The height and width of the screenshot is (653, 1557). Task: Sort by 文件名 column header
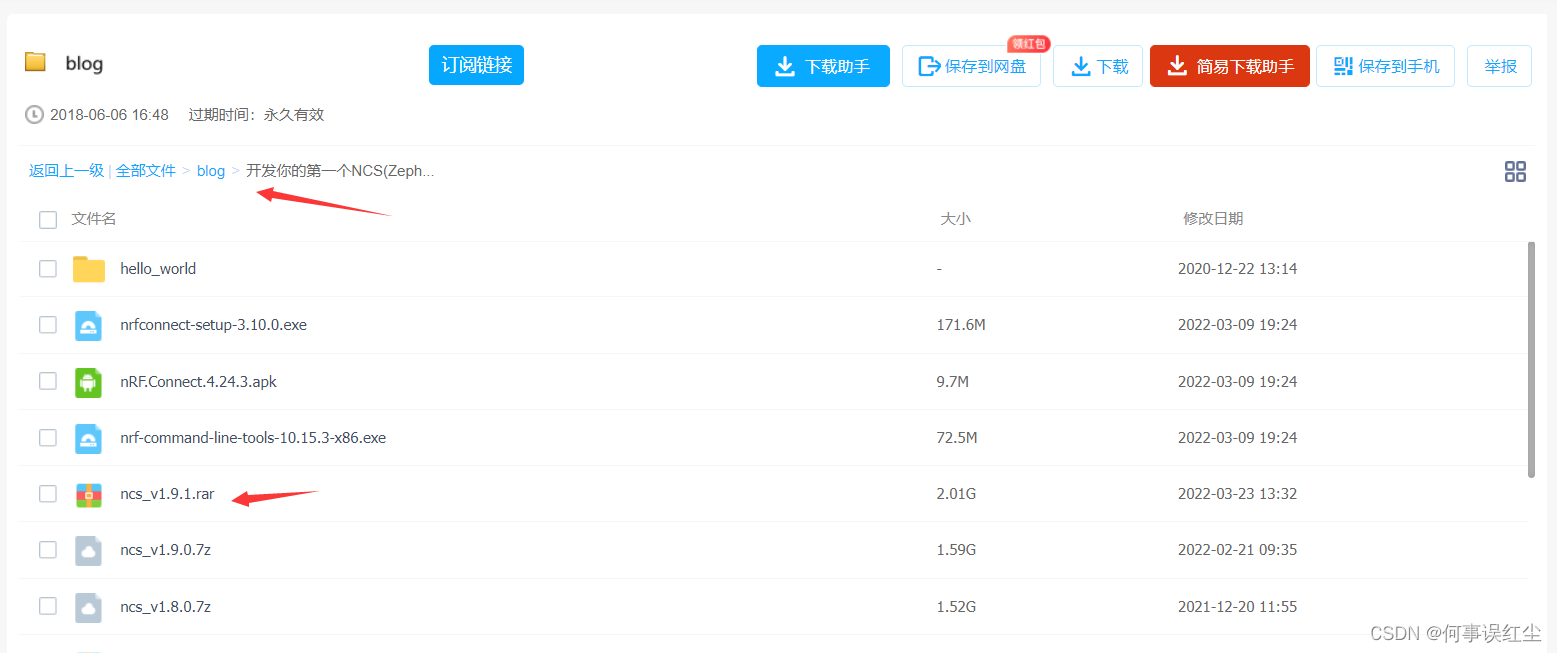tap(94, 218)
